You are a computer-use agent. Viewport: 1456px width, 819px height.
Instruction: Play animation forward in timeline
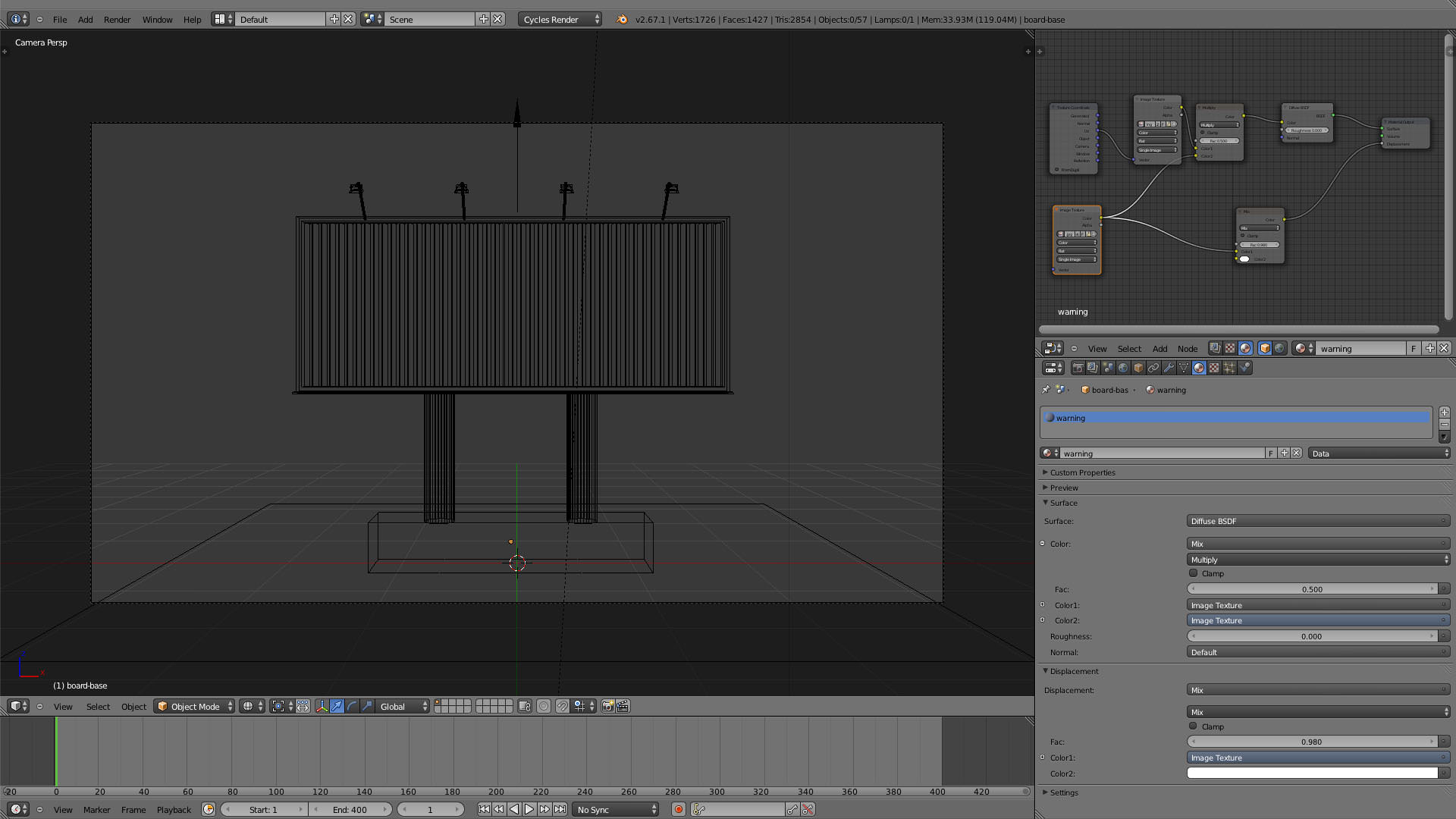529,809
